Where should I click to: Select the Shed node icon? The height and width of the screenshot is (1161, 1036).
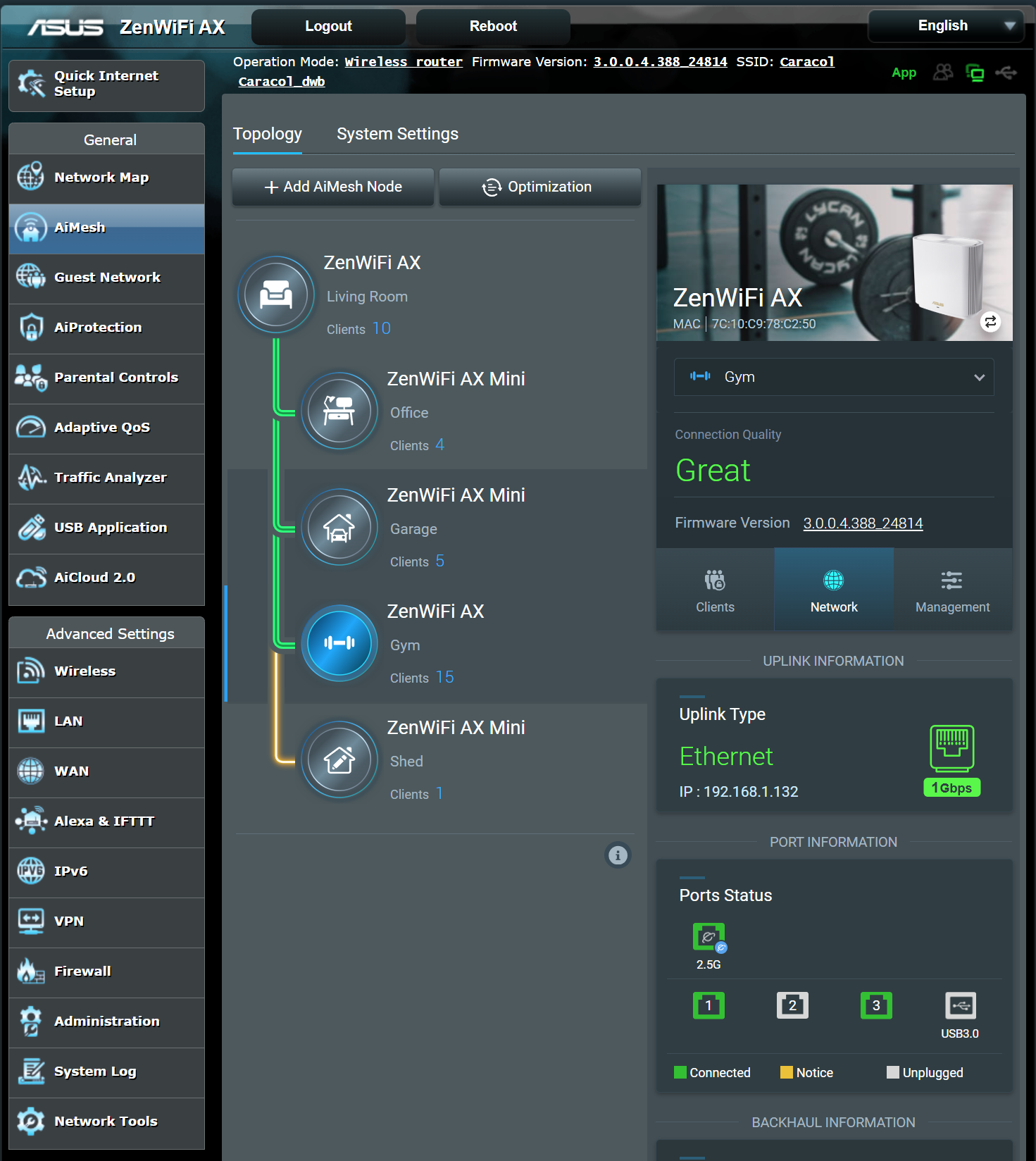pyautogui.click(x=339, y=759)
